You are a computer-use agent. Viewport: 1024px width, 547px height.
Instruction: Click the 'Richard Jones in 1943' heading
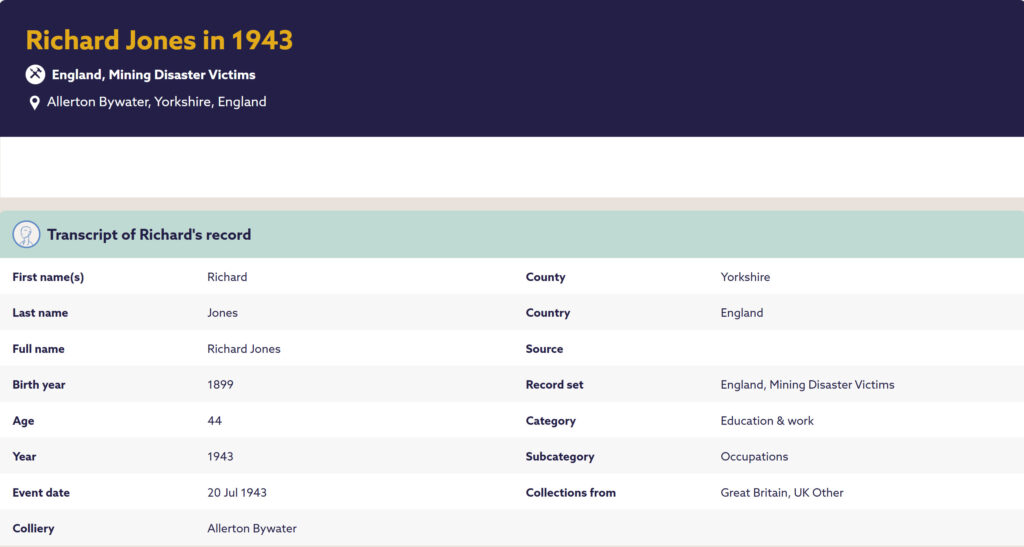pyautogui.click(x=159, y=40)
